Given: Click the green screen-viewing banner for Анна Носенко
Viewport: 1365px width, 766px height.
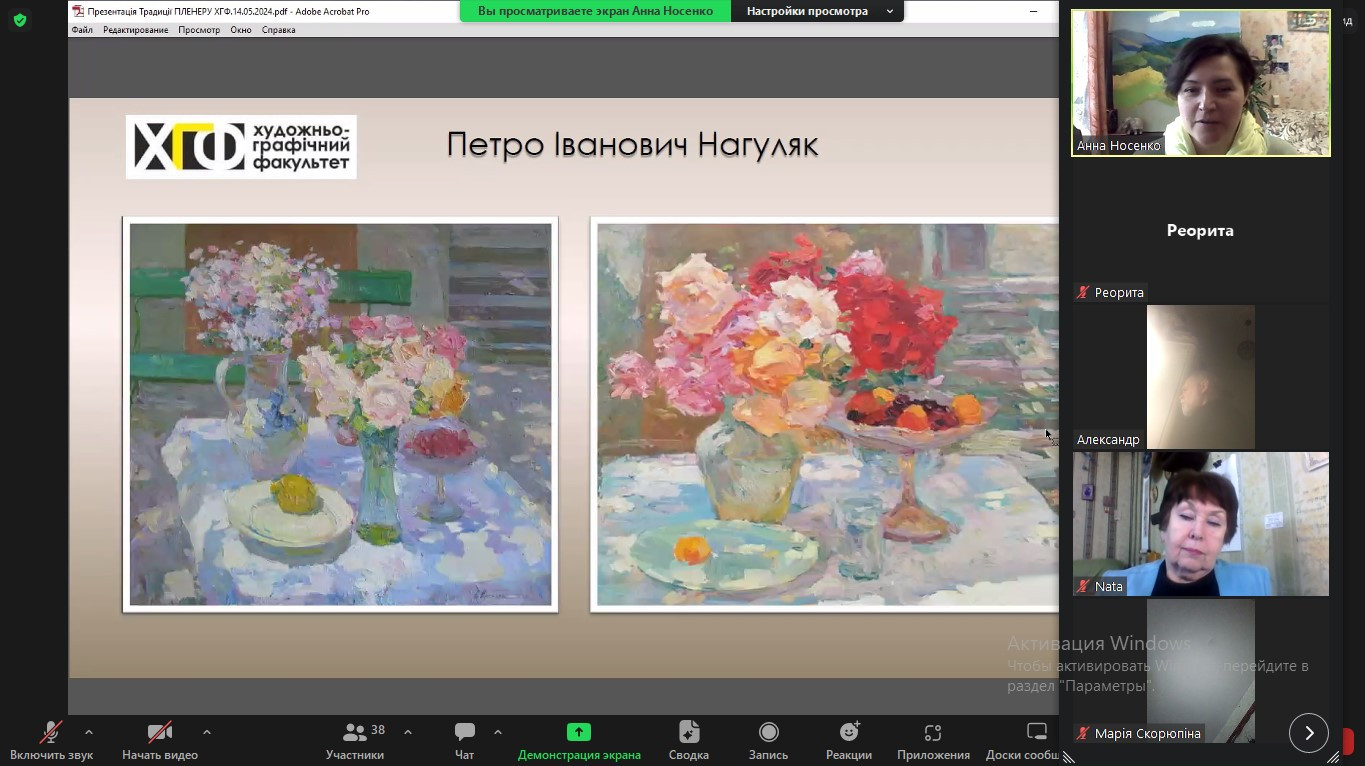Looking at the screenshot, I should (595, 11).
